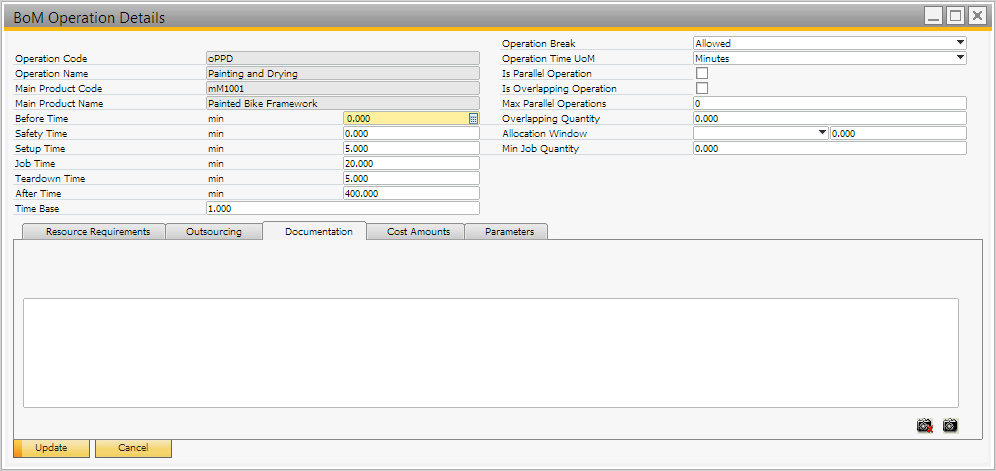Expand the Operation Break dropdown

click(x=960, y=44)
